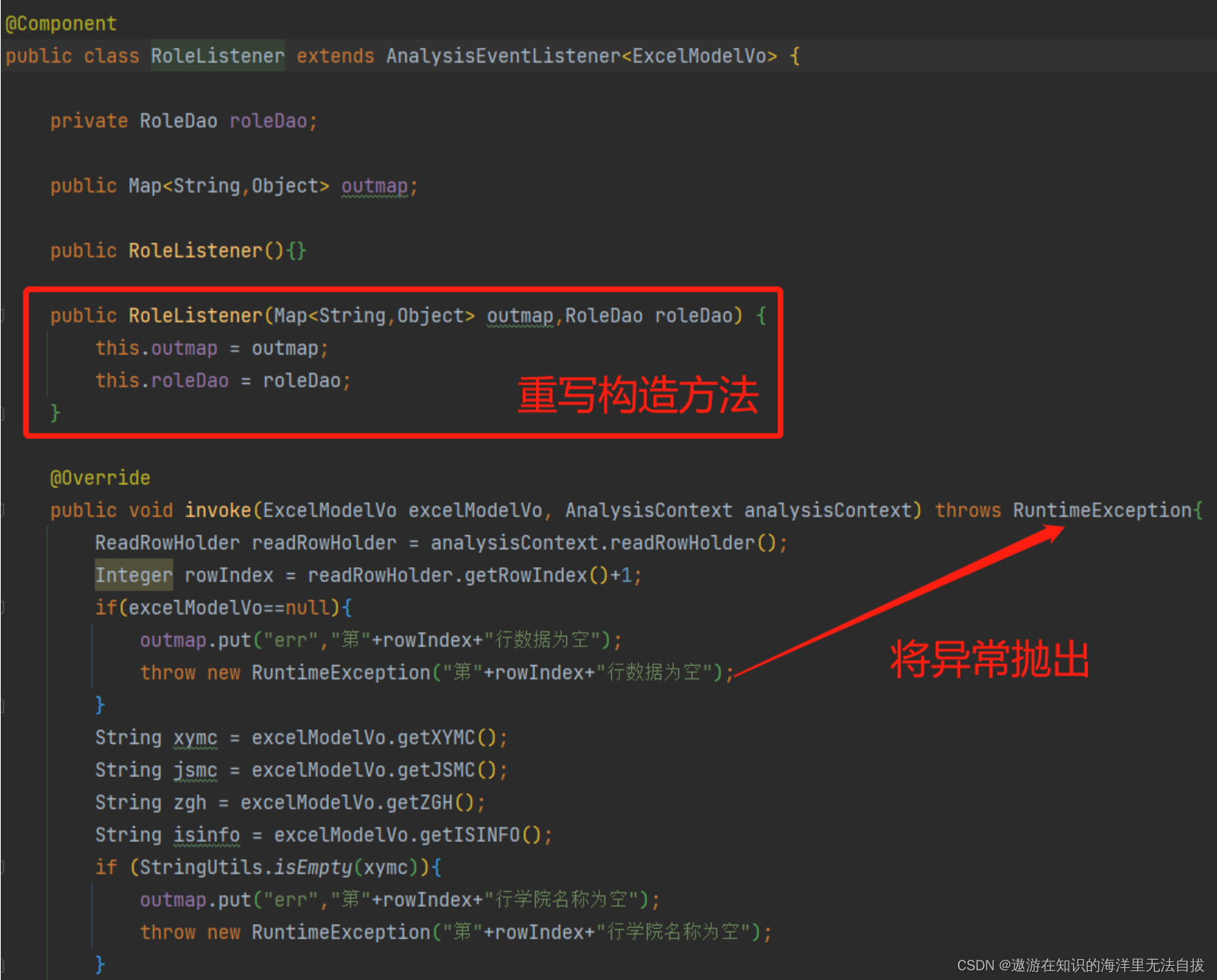Click the invoke method name
Viewport: 1217px width, 980px height.
218,511
